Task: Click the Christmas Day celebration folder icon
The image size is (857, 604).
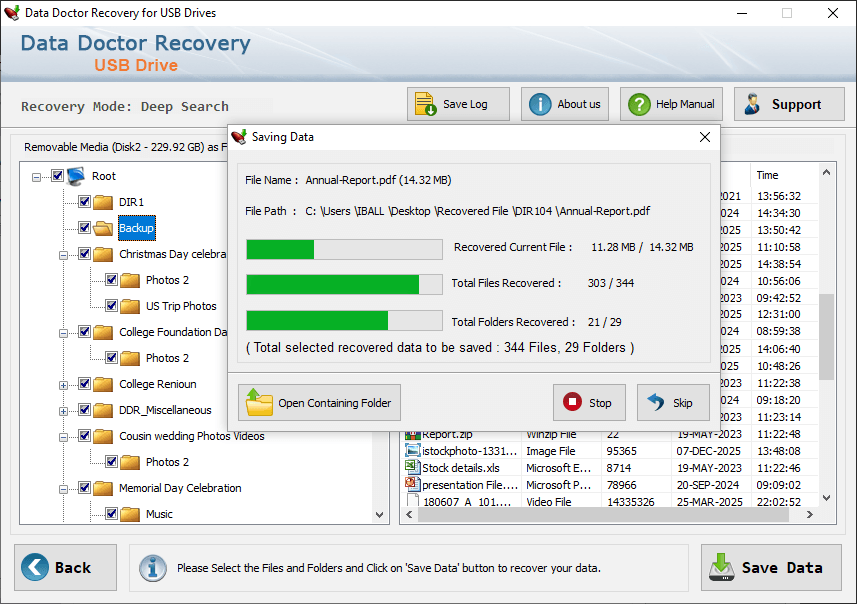Action: 103,254
